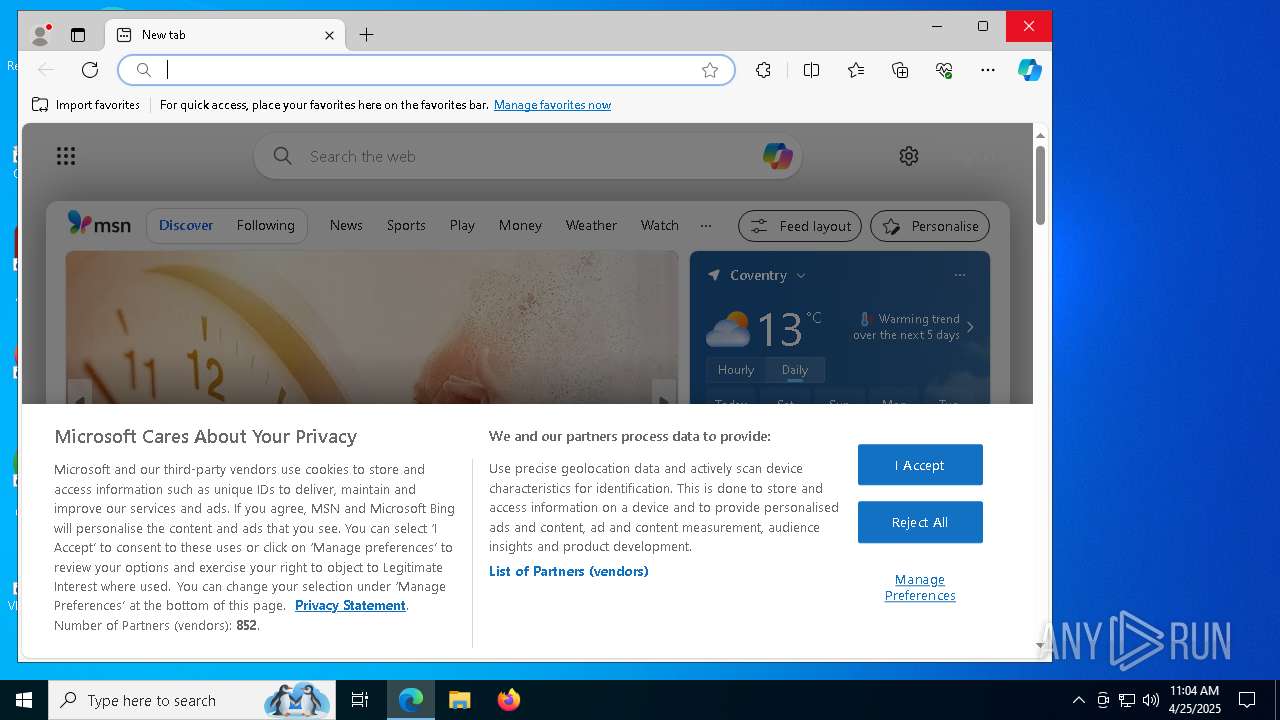Open File Explorer from taskbar
This screenshot has width=1280, height=720.
[x=459, y=700]
